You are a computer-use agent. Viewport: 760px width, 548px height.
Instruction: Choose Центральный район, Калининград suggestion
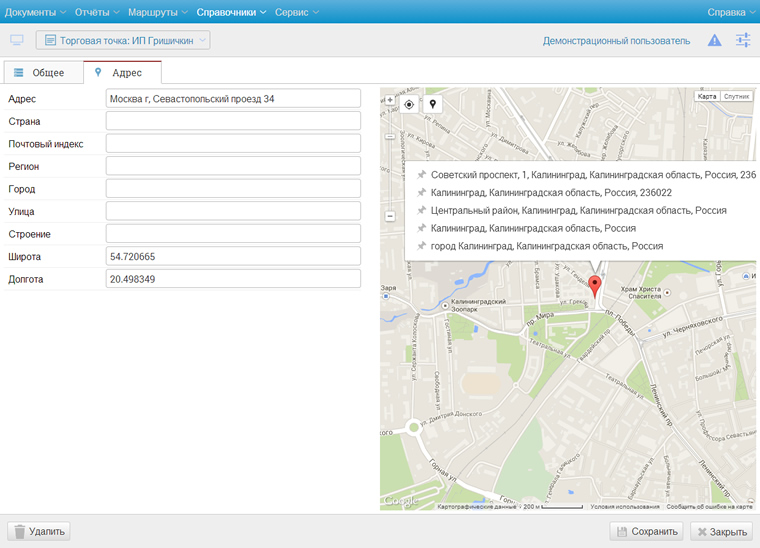572,210
